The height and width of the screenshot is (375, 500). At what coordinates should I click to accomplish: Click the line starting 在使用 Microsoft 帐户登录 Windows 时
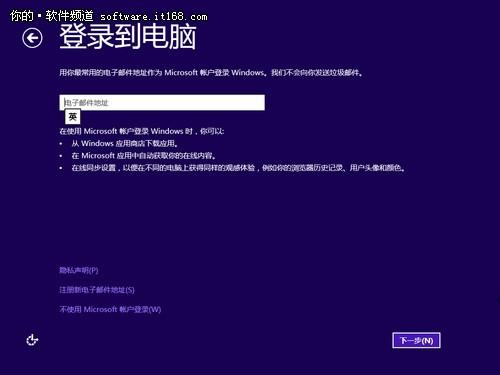tap(142, 131)
